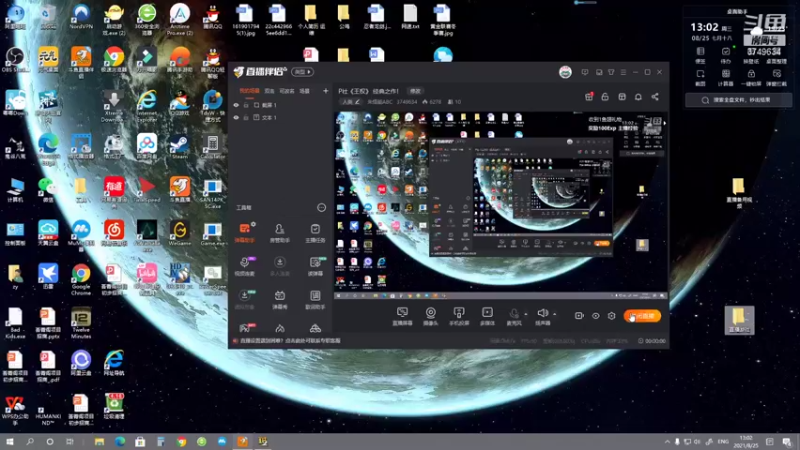The height and width of the screenshot is (450, 800).
Task: Click the bottom notice link about stream settings
Action: click(290, 341)
